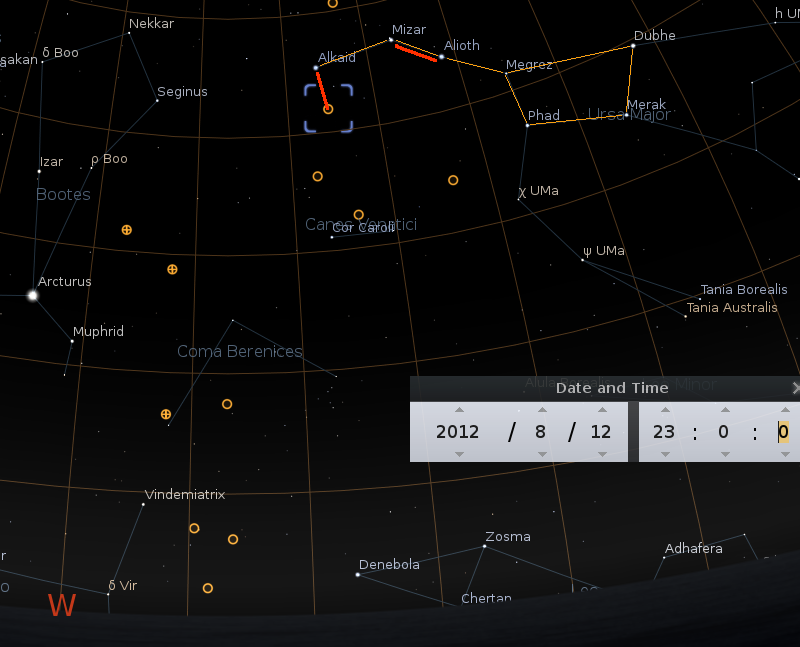Click the orange marker inside the selection brackets

(328, 109)
